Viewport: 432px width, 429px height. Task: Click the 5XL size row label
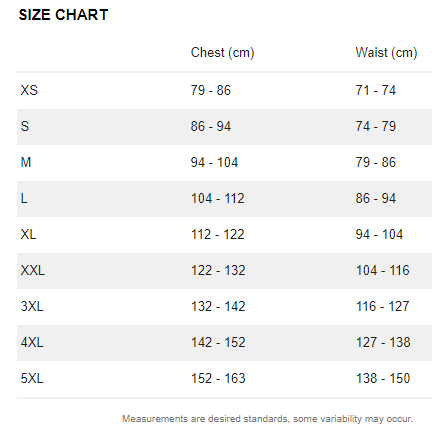pos(32,378)
